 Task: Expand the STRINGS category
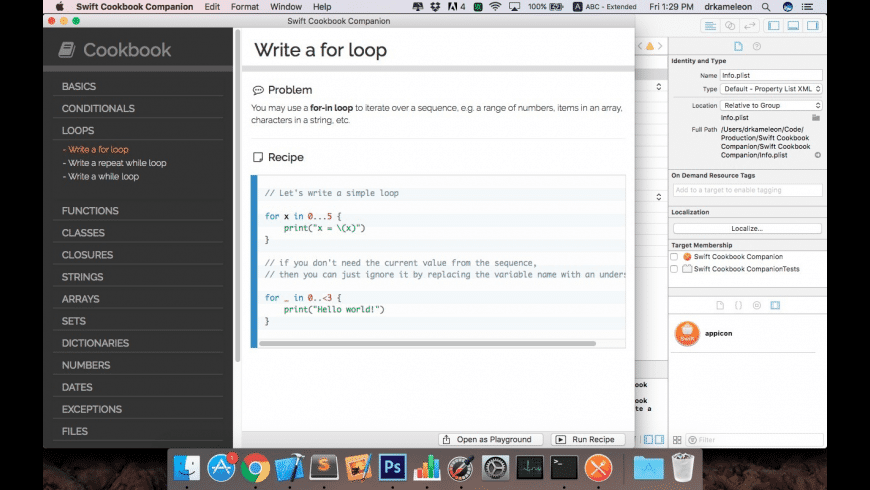(x=82, y=277)
